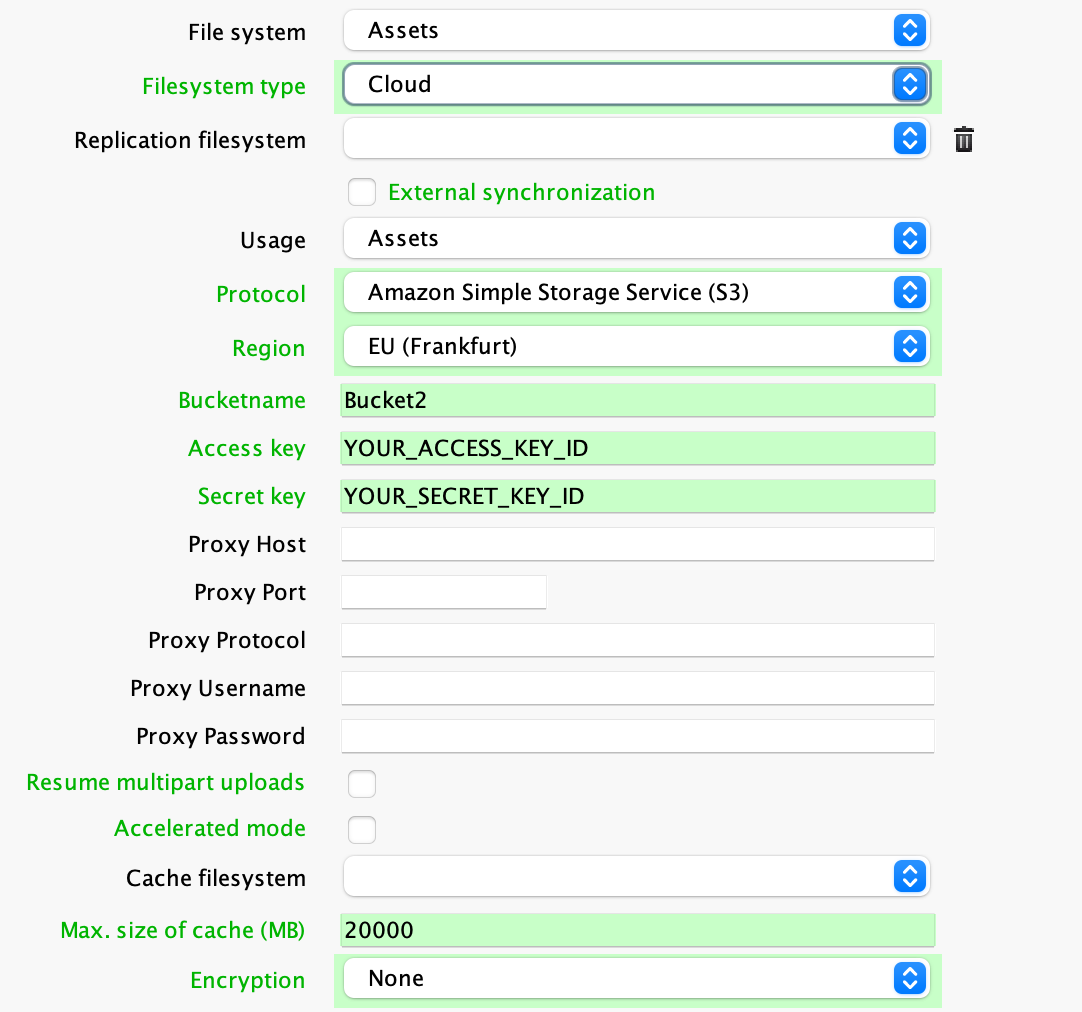Focus the Secret key text field
Viewport: 1082px width, 1012px height.
(x=637, y=496)
